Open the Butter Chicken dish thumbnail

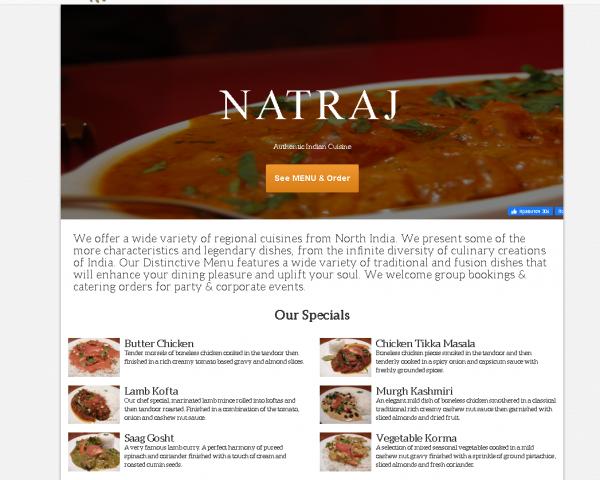[94, 357]
